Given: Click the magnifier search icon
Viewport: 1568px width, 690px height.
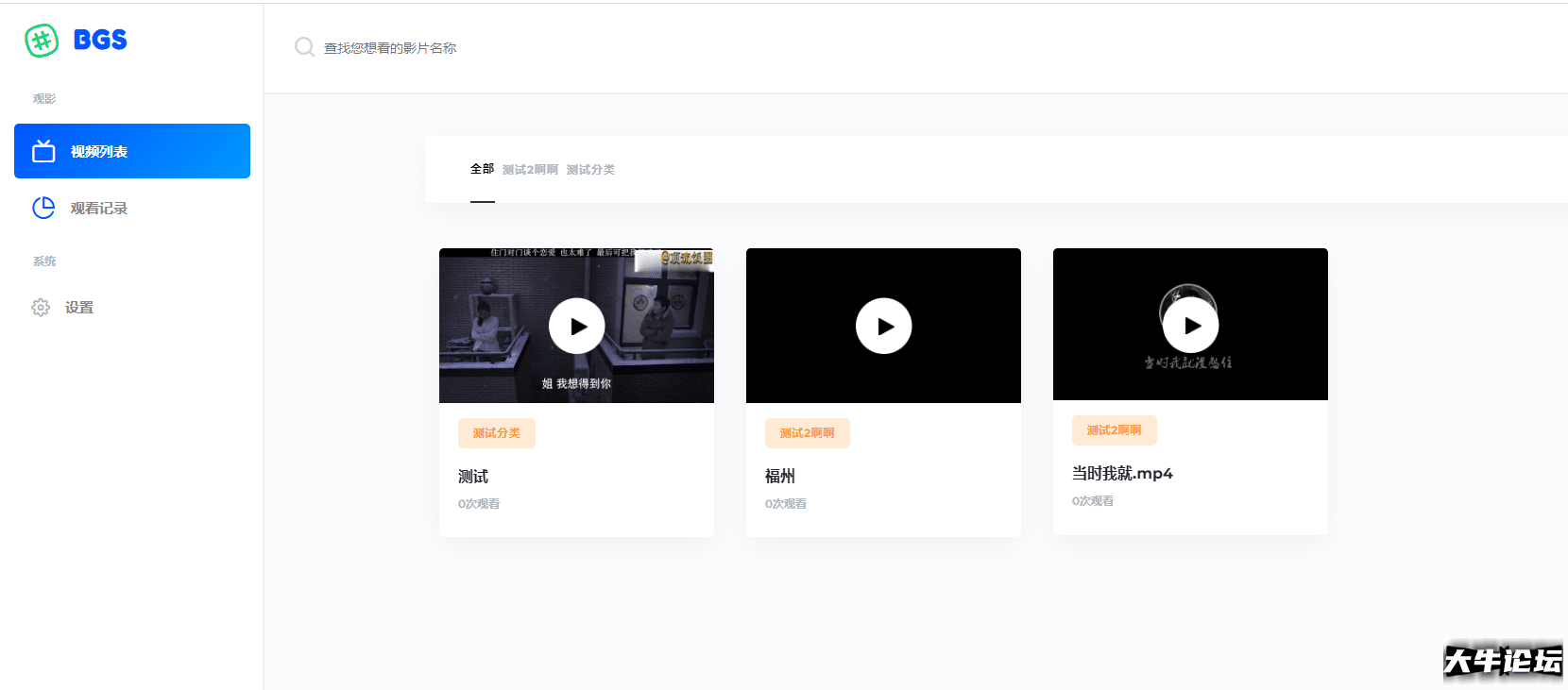Looking at the screenshot, I should point(304,47).
